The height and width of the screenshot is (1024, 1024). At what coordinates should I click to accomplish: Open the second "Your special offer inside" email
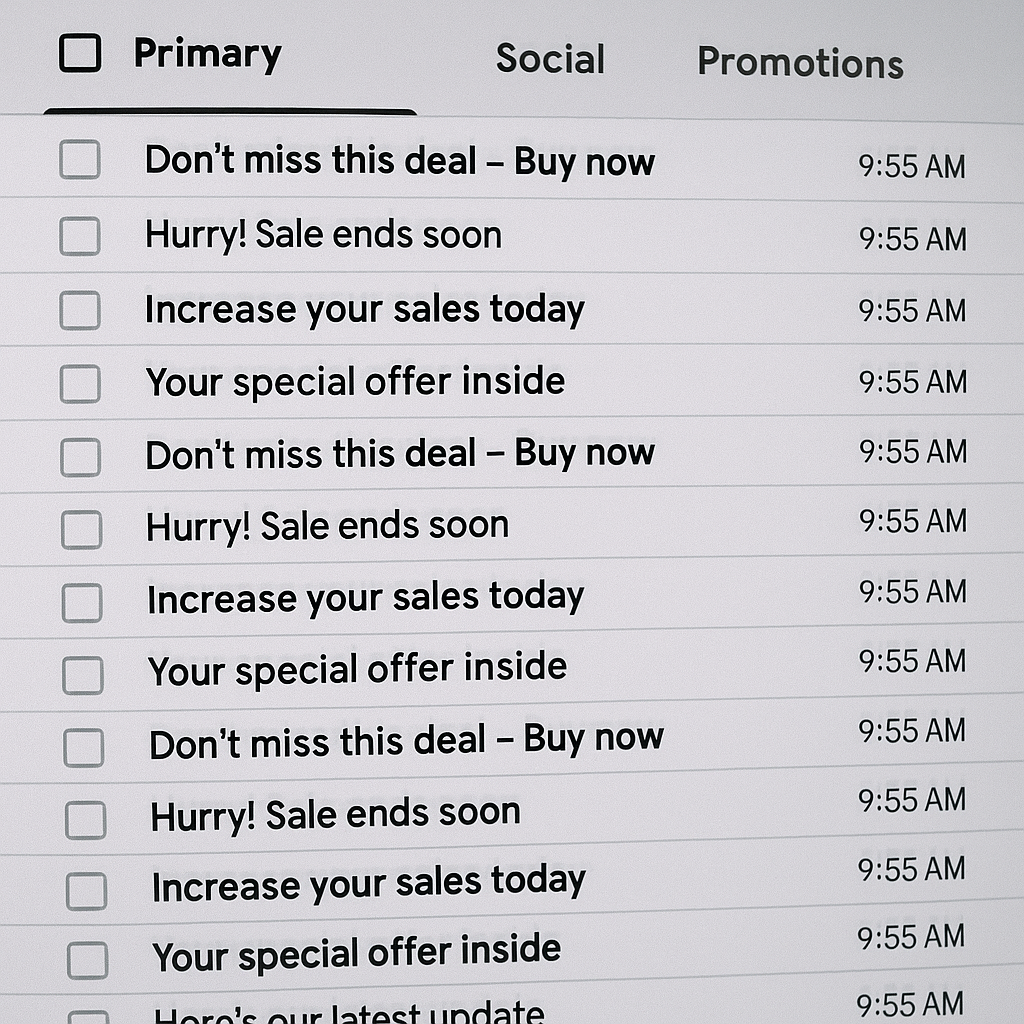pyautogui.click(x=357, y=669)
